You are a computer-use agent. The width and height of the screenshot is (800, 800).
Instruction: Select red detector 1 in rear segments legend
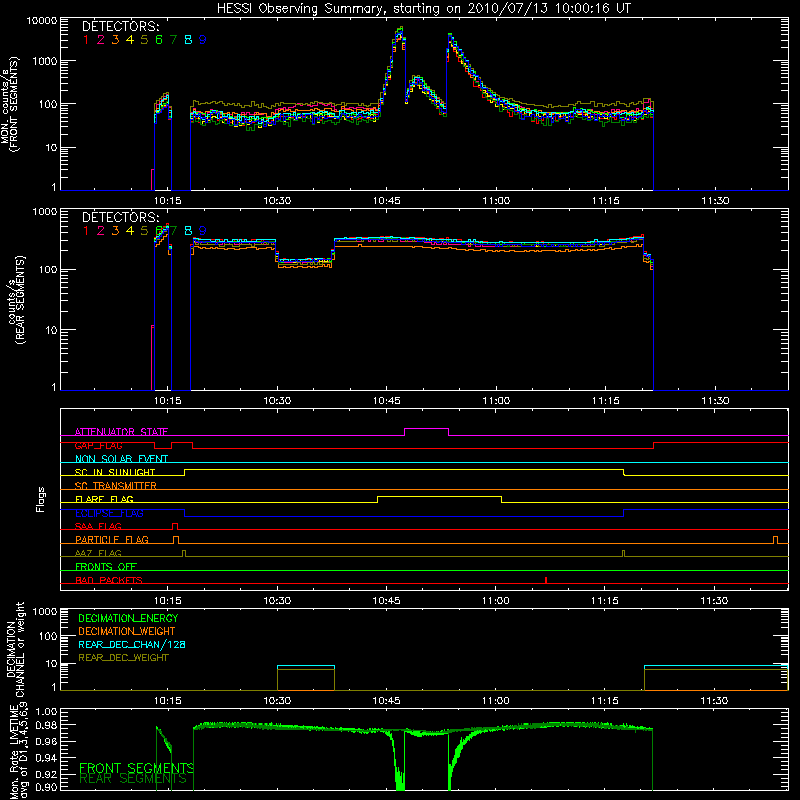coord(86,231)
